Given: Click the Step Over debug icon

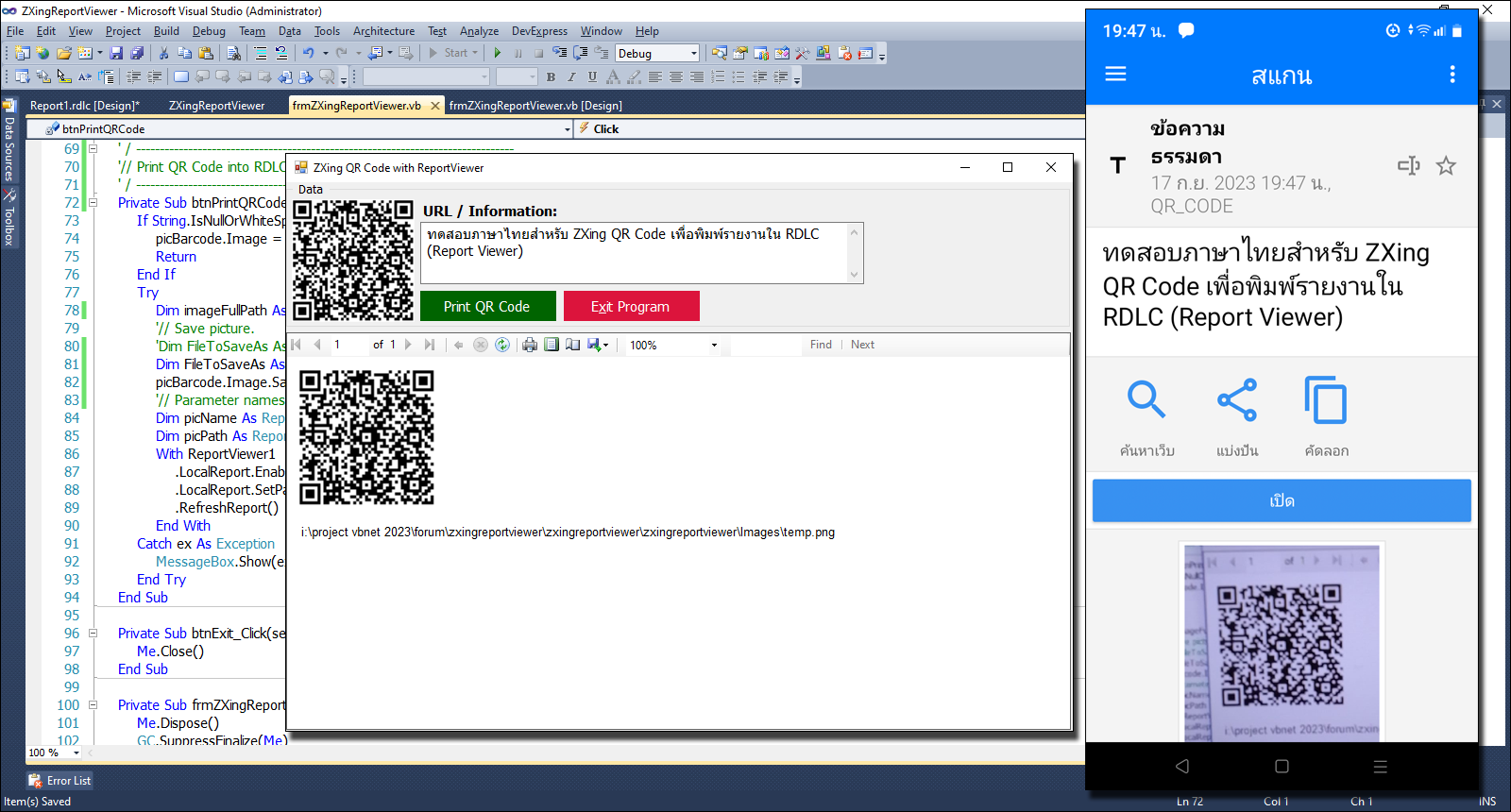Looking at the screenshot, I should pyautogui.click(x=581, y=53).
